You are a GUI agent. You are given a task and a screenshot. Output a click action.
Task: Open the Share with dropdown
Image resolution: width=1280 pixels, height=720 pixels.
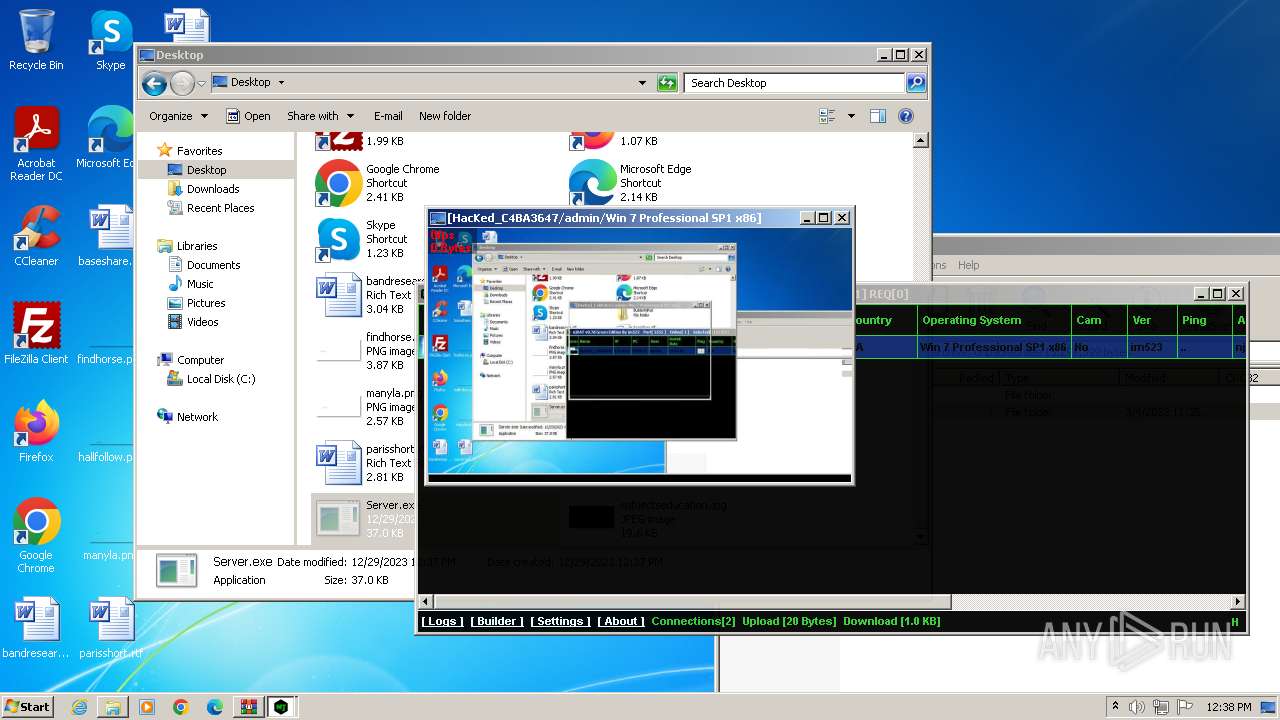[320, 116]
